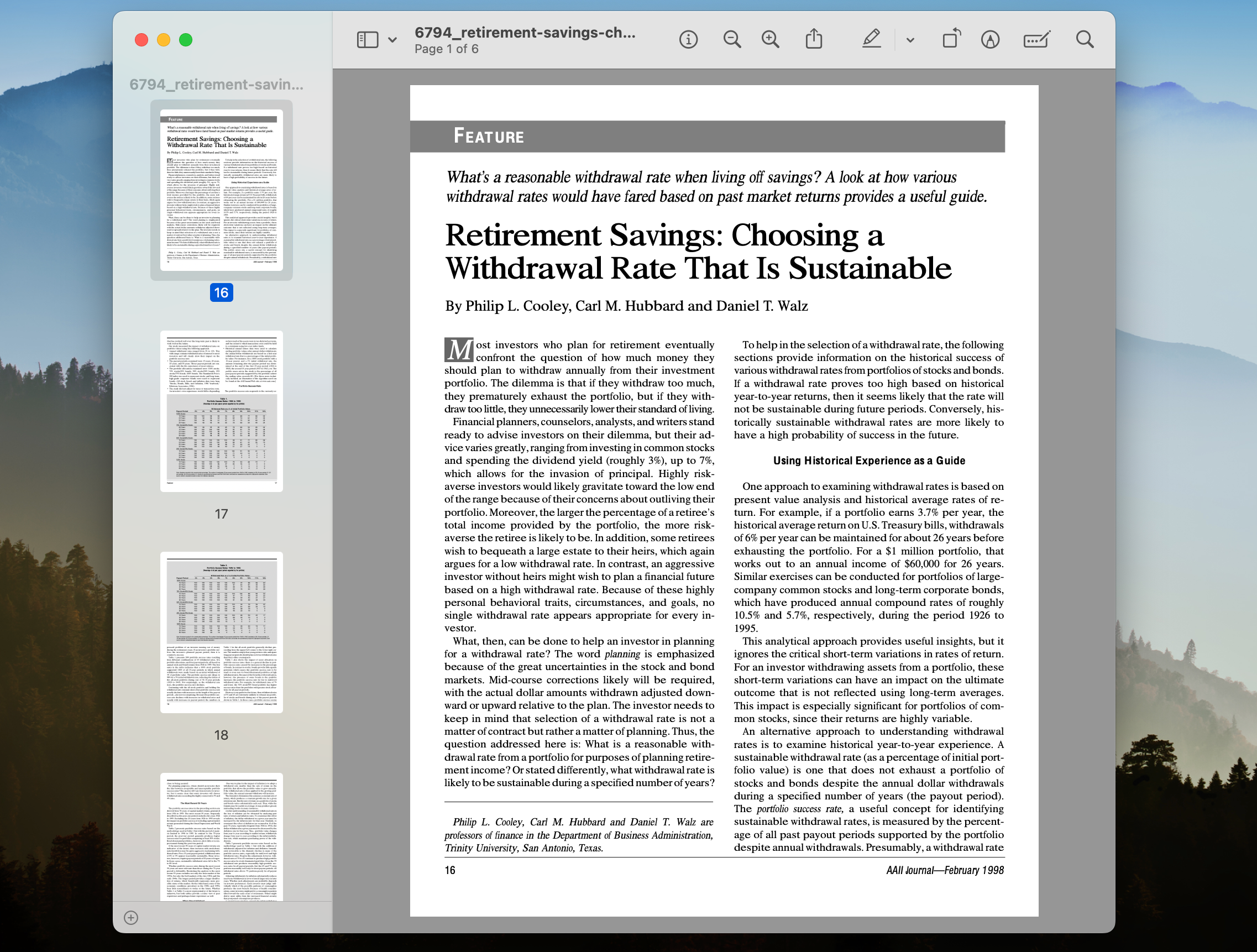Viewport: 1257px width, 952px height.
Task: Open the Form Filling toolbar icon
Action: (x=1036, y=40)
